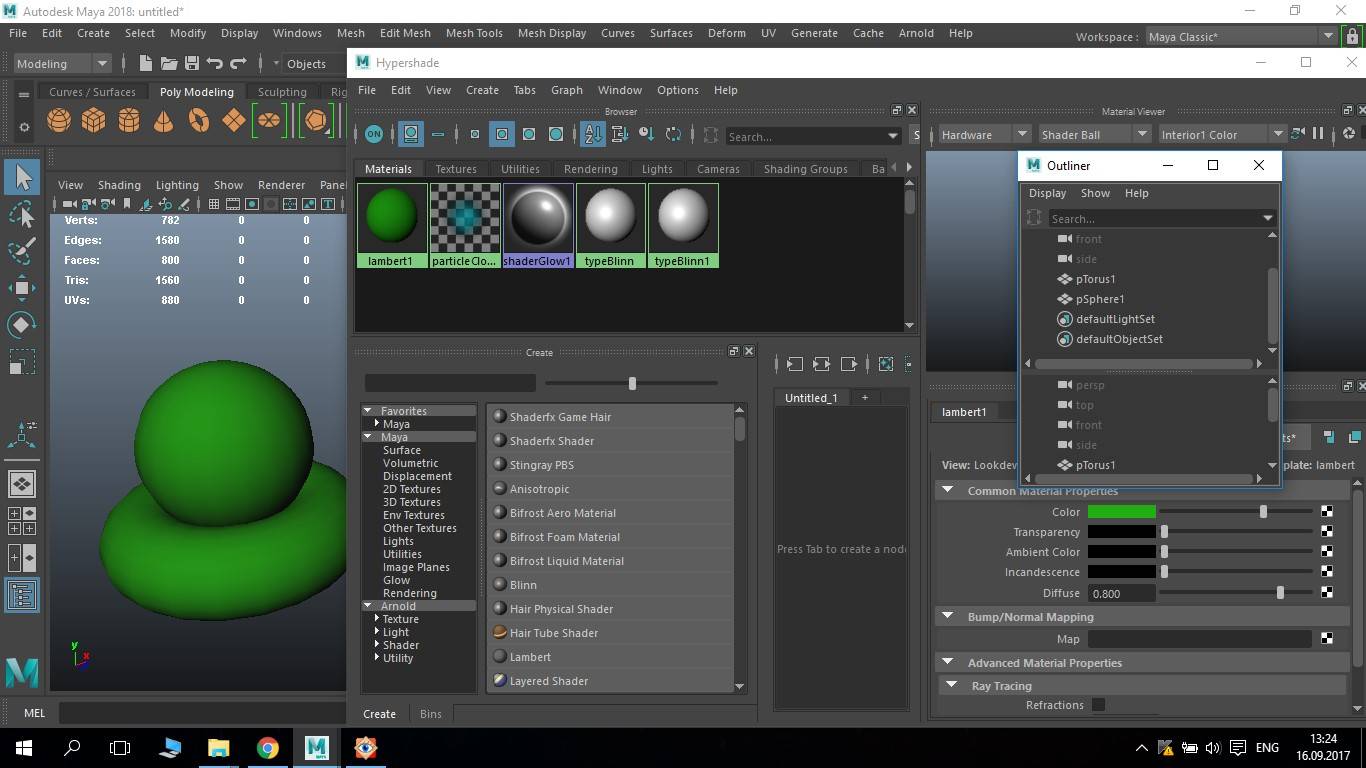This screenshot has width=1366, height=768.
Task: Pause the Material Viewer rendering
Action: (1318, 133)
